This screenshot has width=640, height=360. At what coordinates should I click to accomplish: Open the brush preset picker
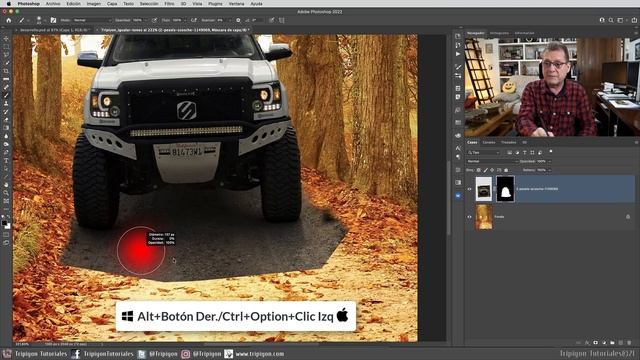point(39,20)
